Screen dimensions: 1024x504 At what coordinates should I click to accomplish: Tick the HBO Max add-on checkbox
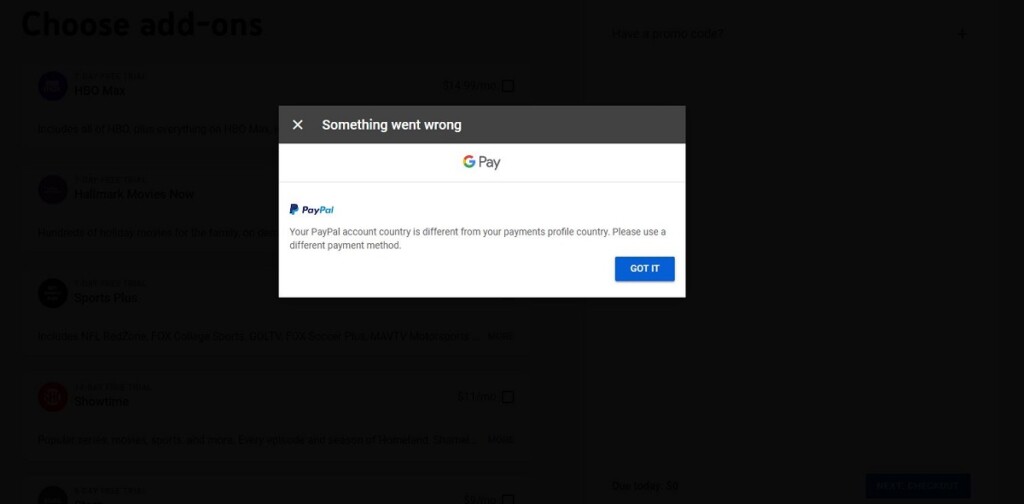507,86
